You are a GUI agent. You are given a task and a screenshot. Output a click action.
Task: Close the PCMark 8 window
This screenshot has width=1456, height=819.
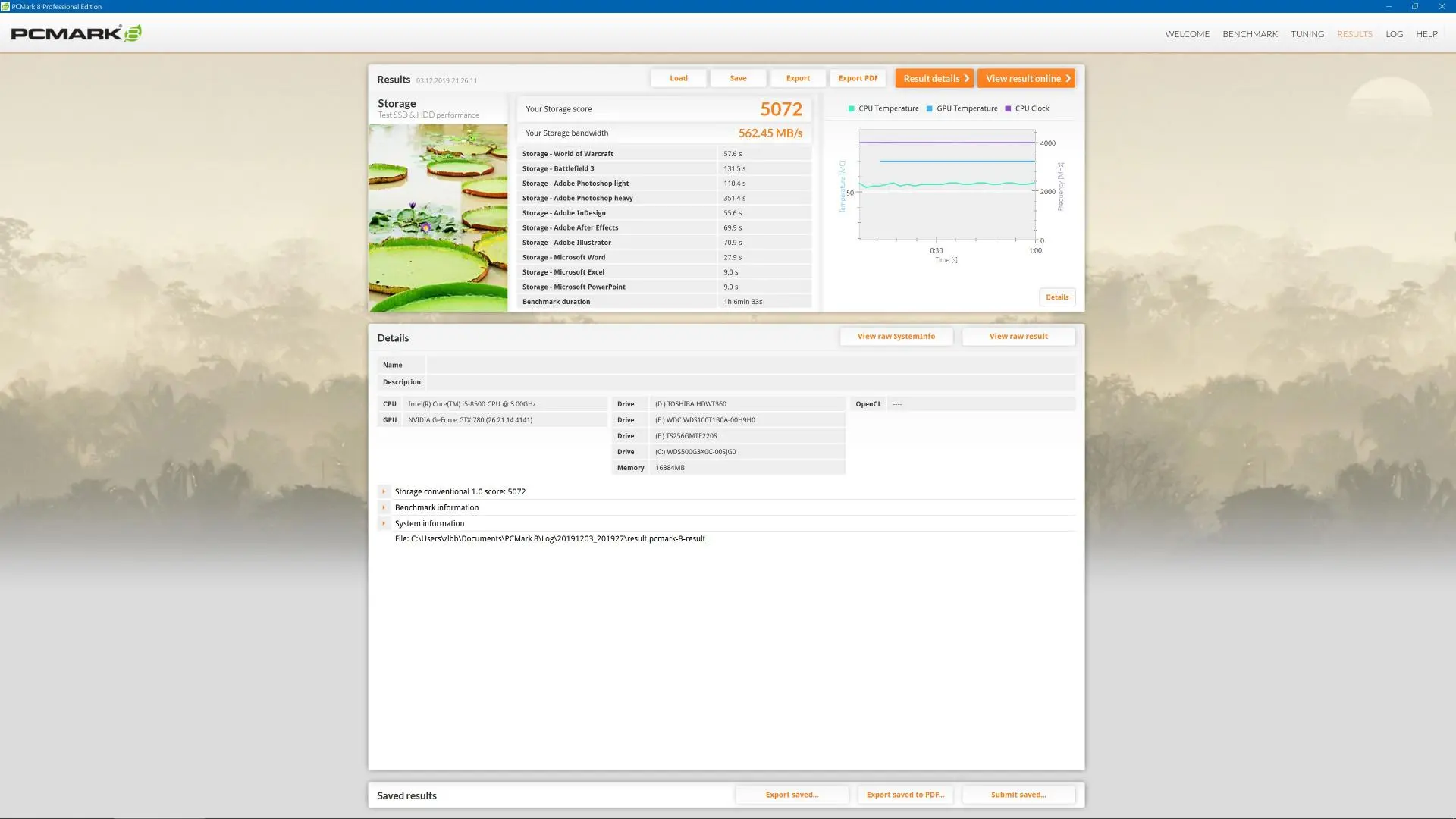click(x=1442, y=6)
